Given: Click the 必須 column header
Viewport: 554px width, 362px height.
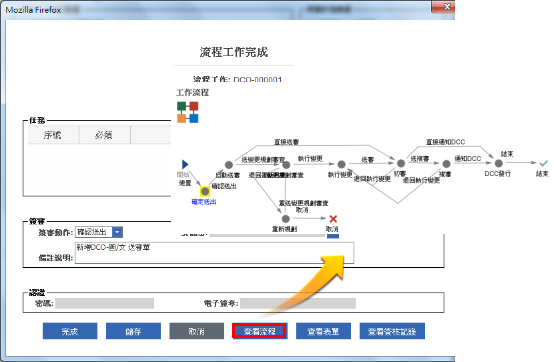Looking at the screenshot, I should pyautogui.click(x=105, y=135).
